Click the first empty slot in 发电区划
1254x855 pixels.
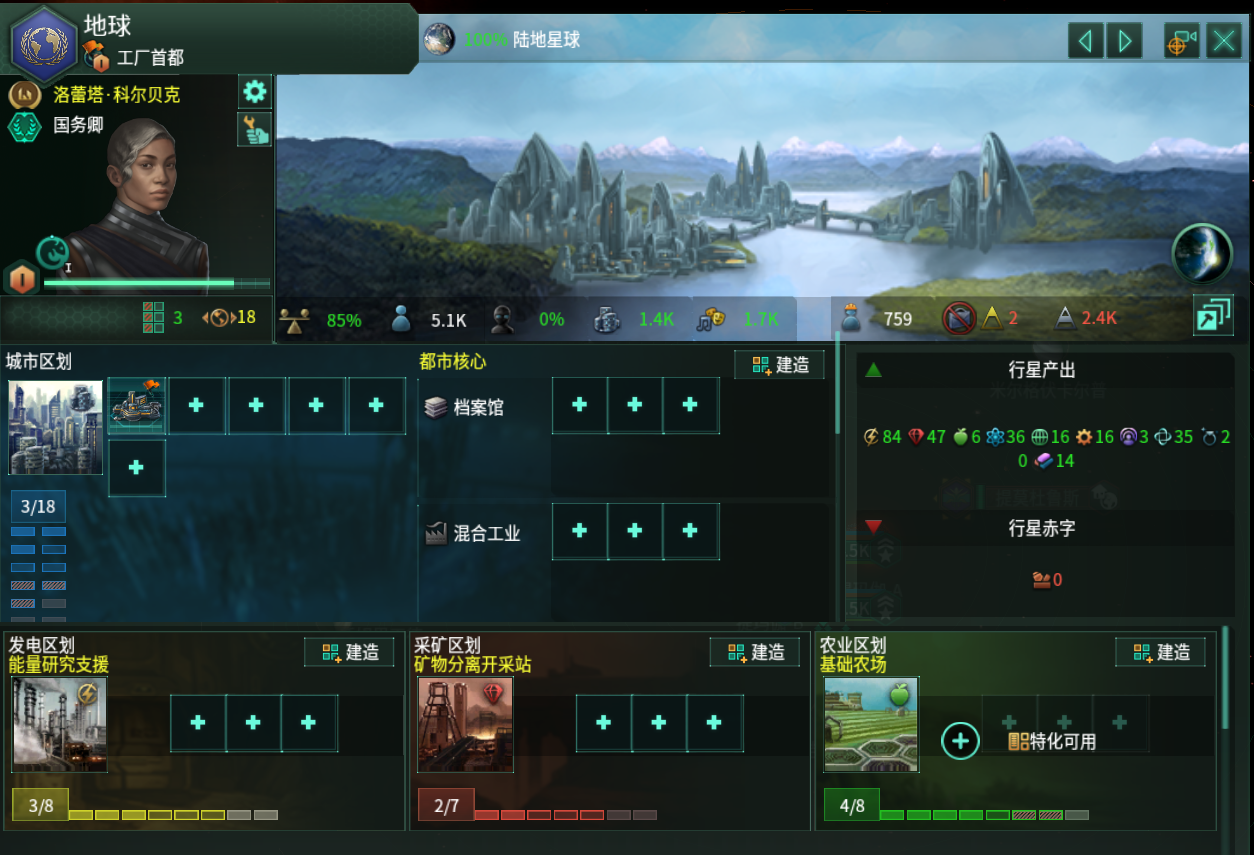tap(198, 723)
